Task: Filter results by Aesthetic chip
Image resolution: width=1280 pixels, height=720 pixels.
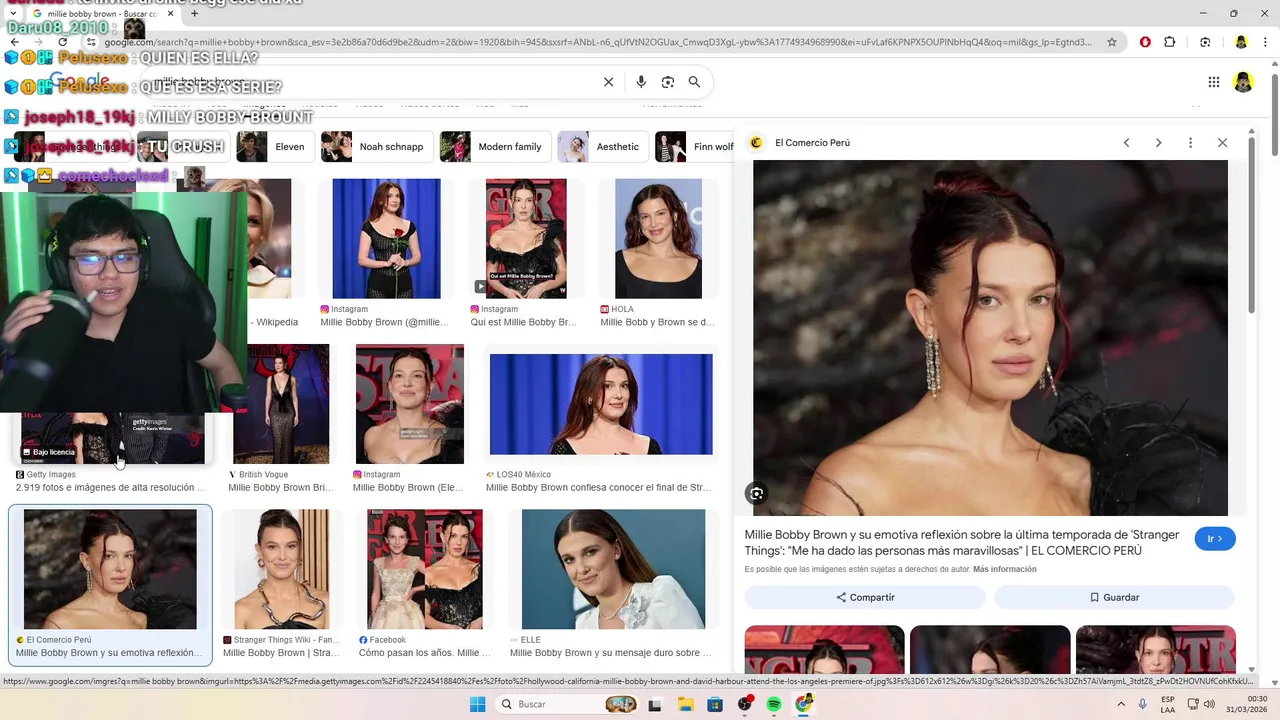Action: coord(602,147)
